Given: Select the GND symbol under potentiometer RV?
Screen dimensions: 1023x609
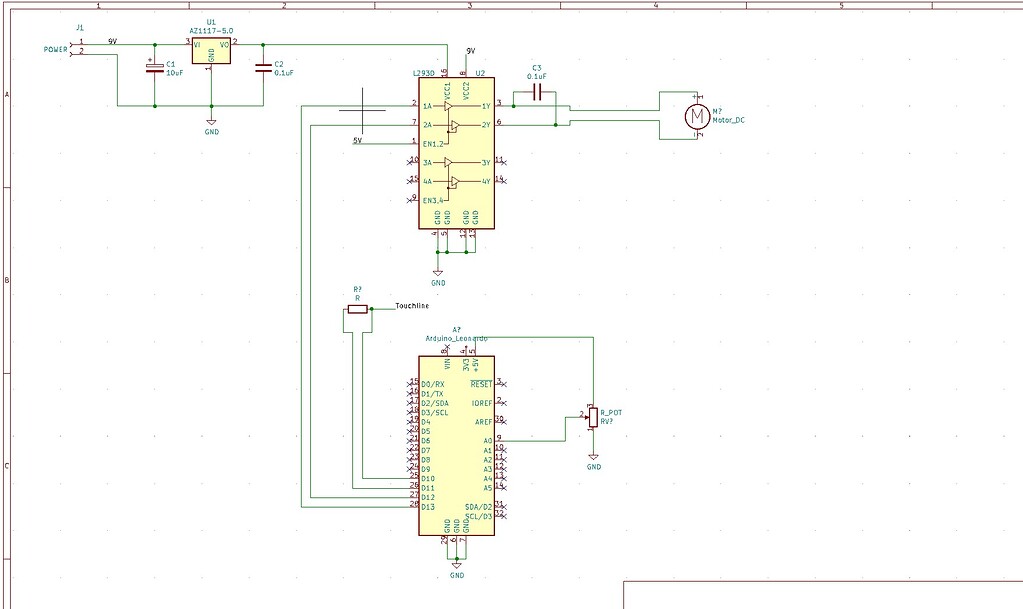Looking at the screenshot, I should click(593, 458).
